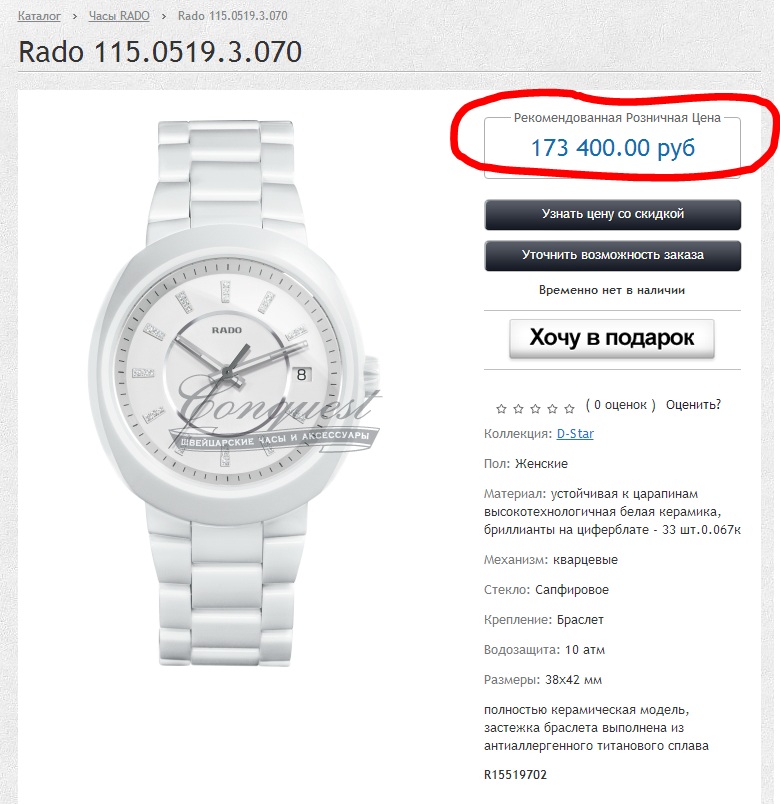Click the fifth rating star
The width and height of the screenshot is (780, 804).
569,408
